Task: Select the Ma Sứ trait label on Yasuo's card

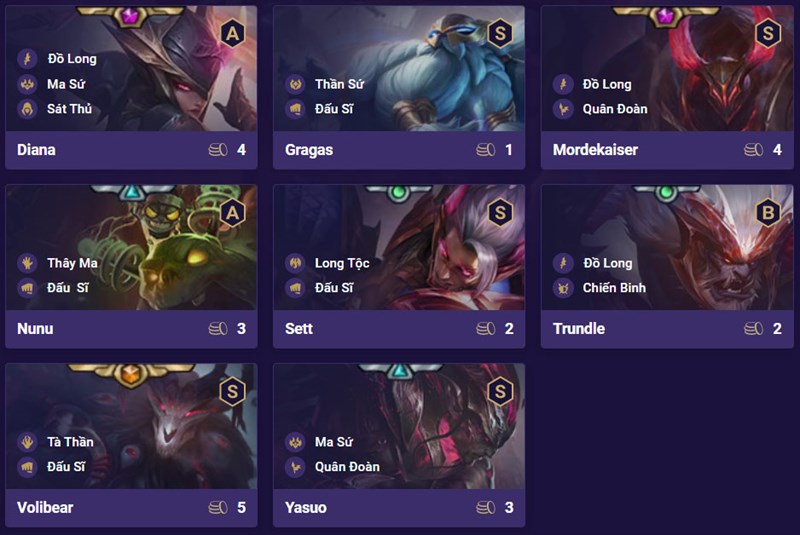Action: pos(335,442)
